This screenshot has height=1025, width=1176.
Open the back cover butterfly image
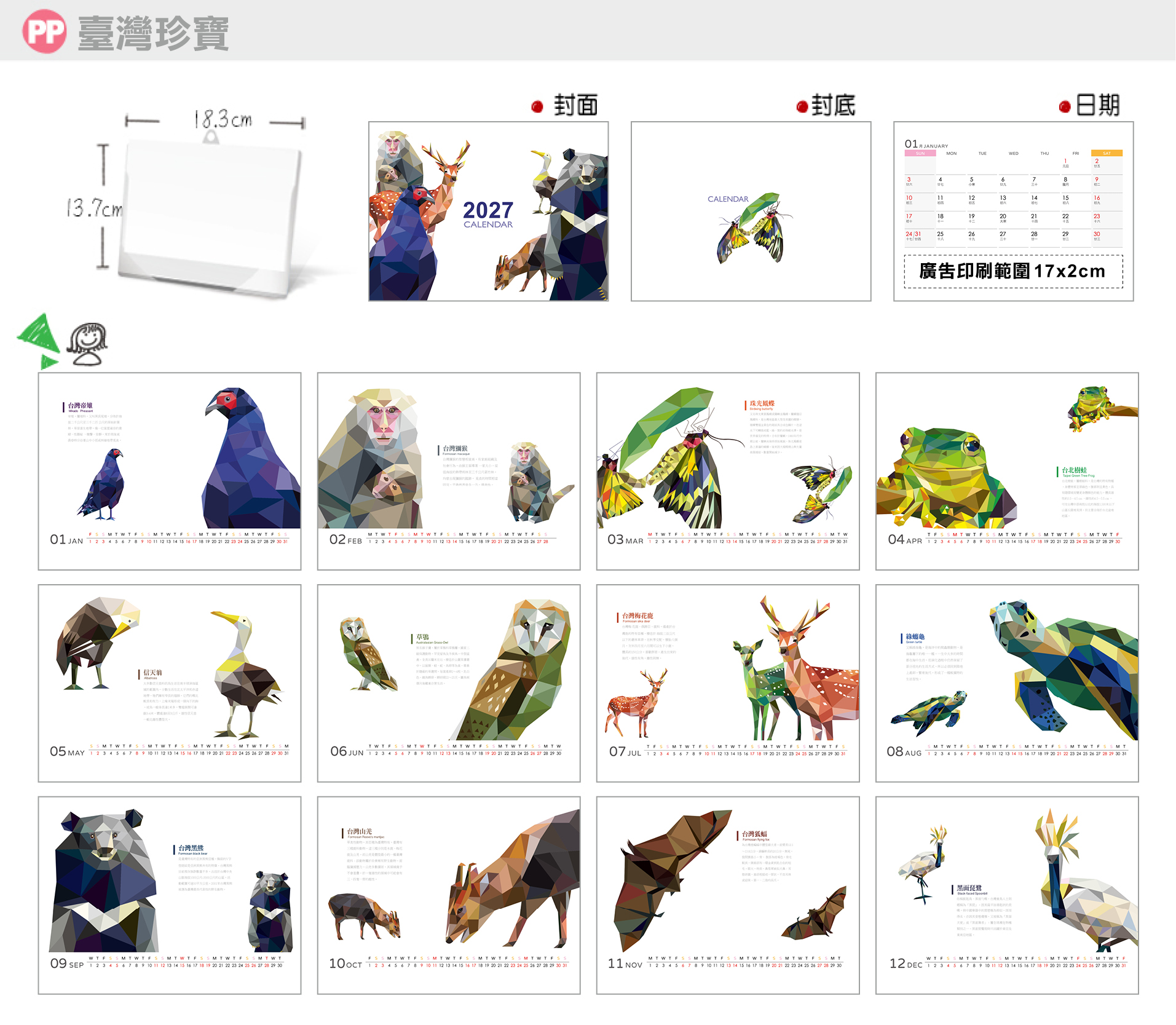click(751, 212)
